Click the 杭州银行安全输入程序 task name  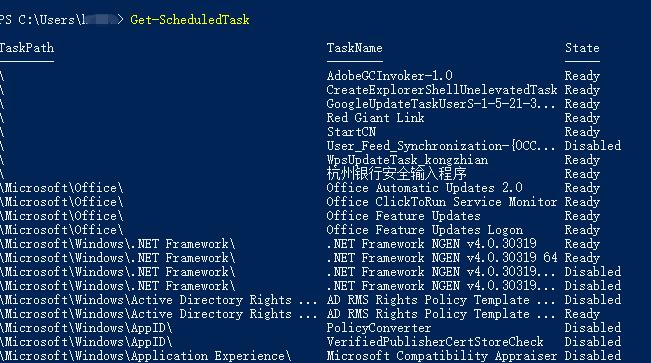tap(396, 174)
